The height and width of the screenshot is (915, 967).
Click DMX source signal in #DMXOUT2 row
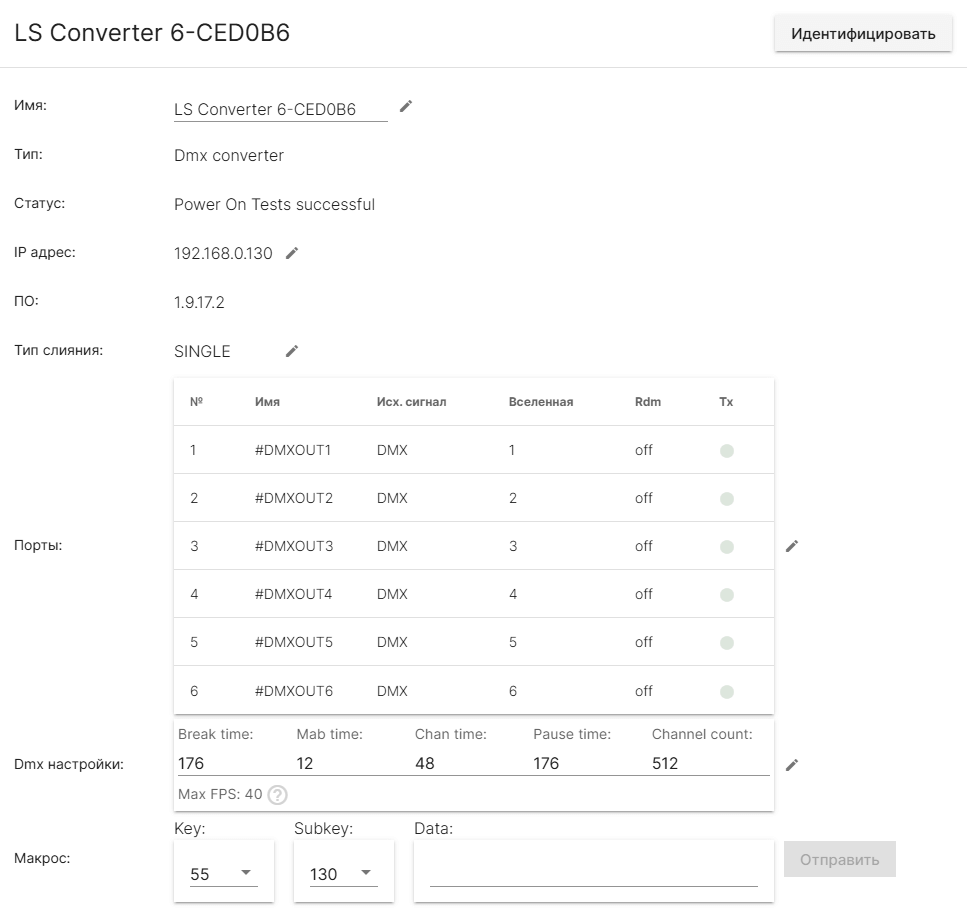(x=392, y=498)
